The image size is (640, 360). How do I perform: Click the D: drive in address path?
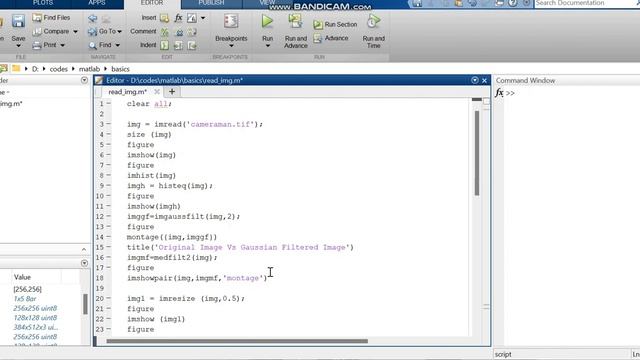35,69
